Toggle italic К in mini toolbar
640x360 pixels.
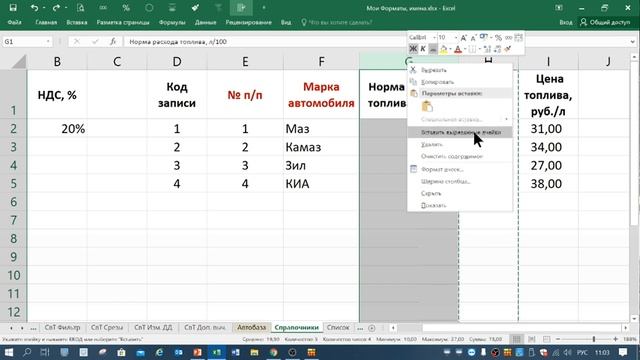click(x=423, y=49)
